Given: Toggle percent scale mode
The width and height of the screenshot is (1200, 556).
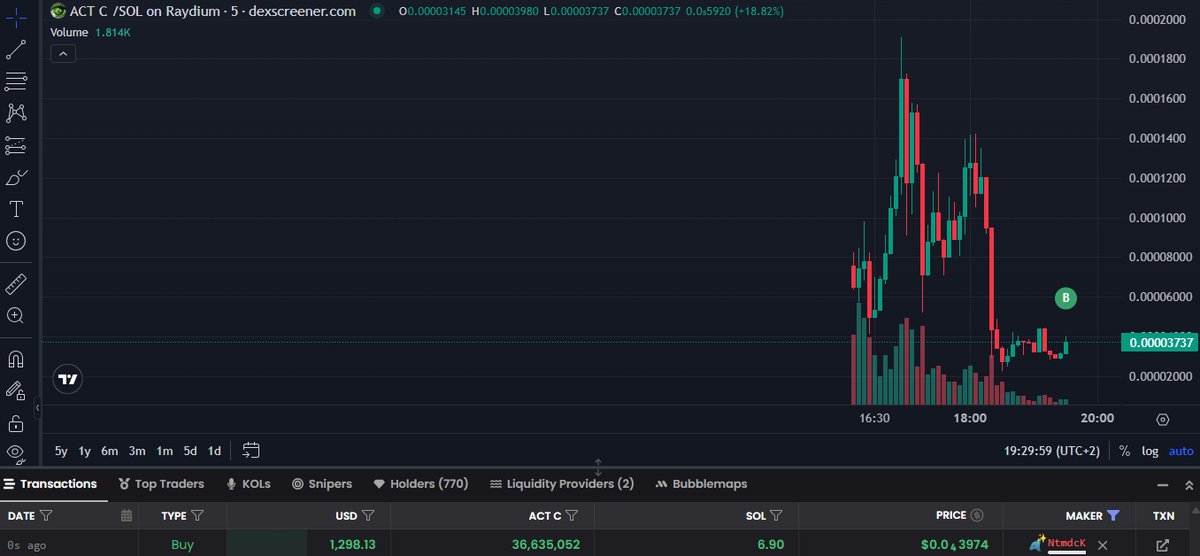Looking at the screenshot, I should click(x=1125, y=451).
